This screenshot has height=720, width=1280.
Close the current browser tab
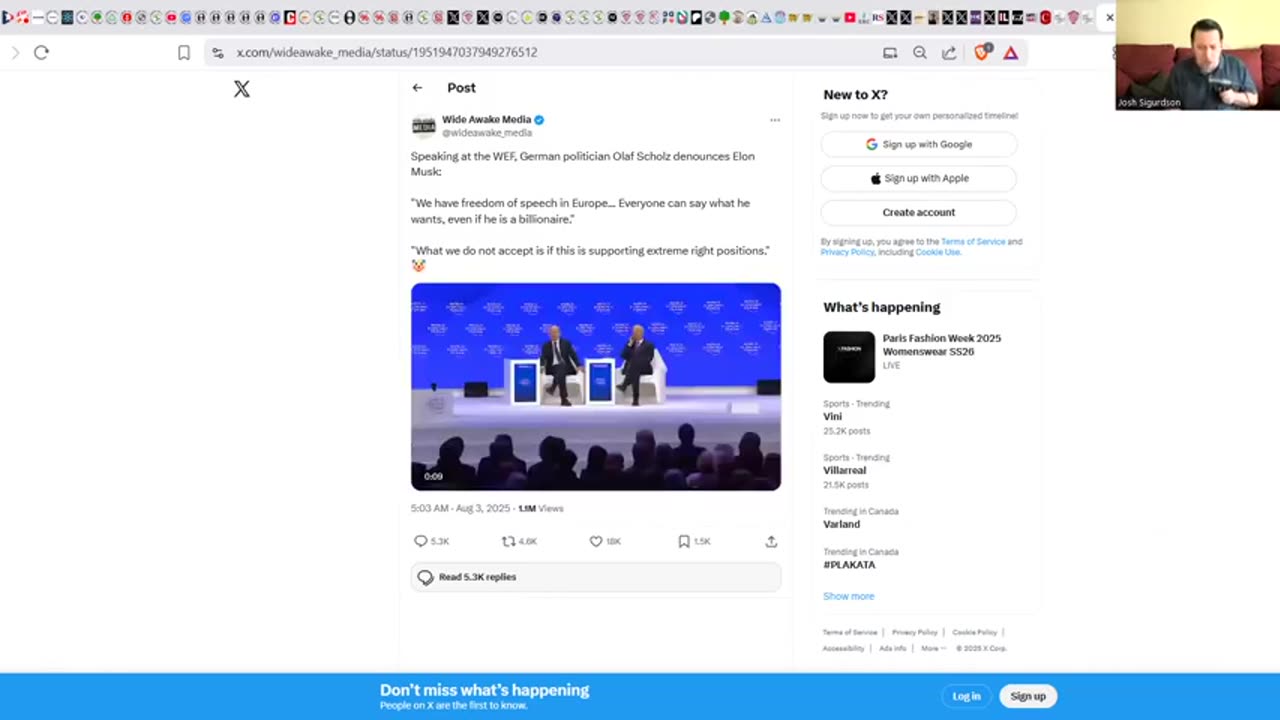1109,17
